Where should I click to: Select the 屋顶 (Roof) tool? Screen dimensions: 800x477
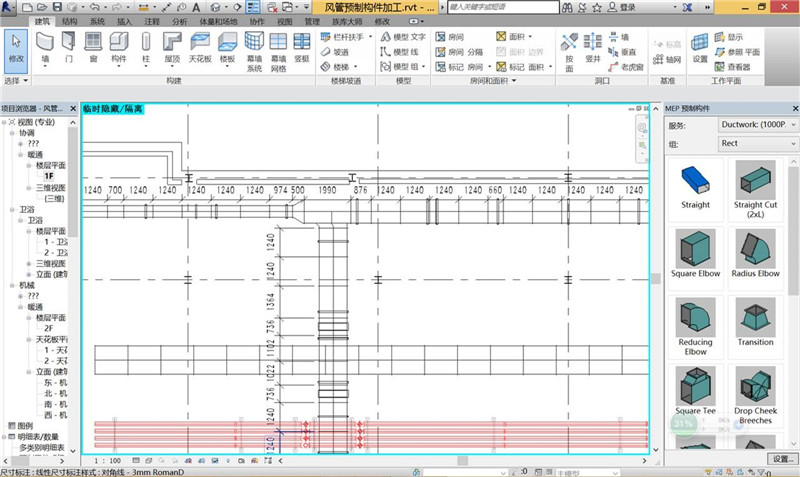(172, 46)
